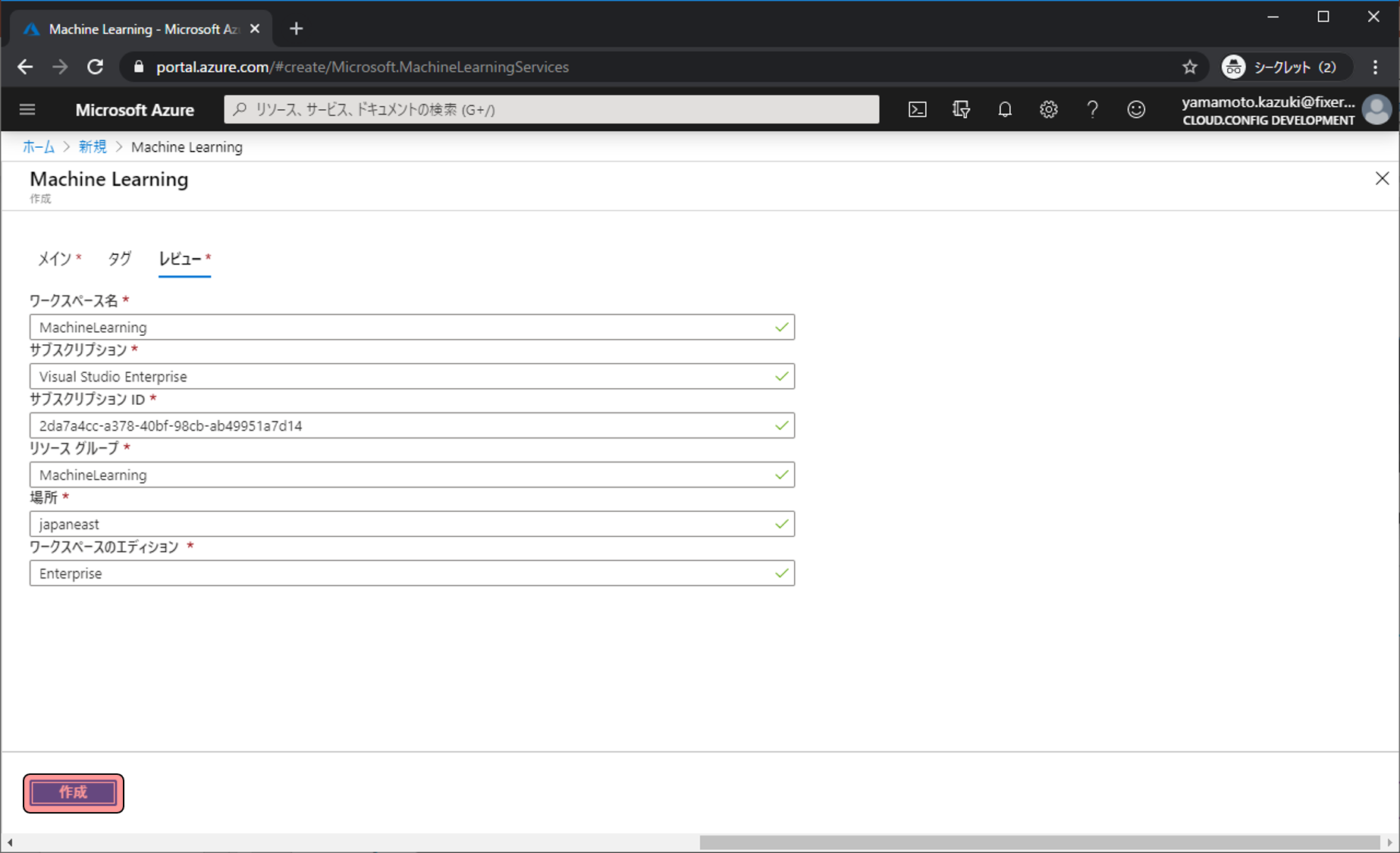
Task: Switch to the タグ tab
Action: click(119, 259)
